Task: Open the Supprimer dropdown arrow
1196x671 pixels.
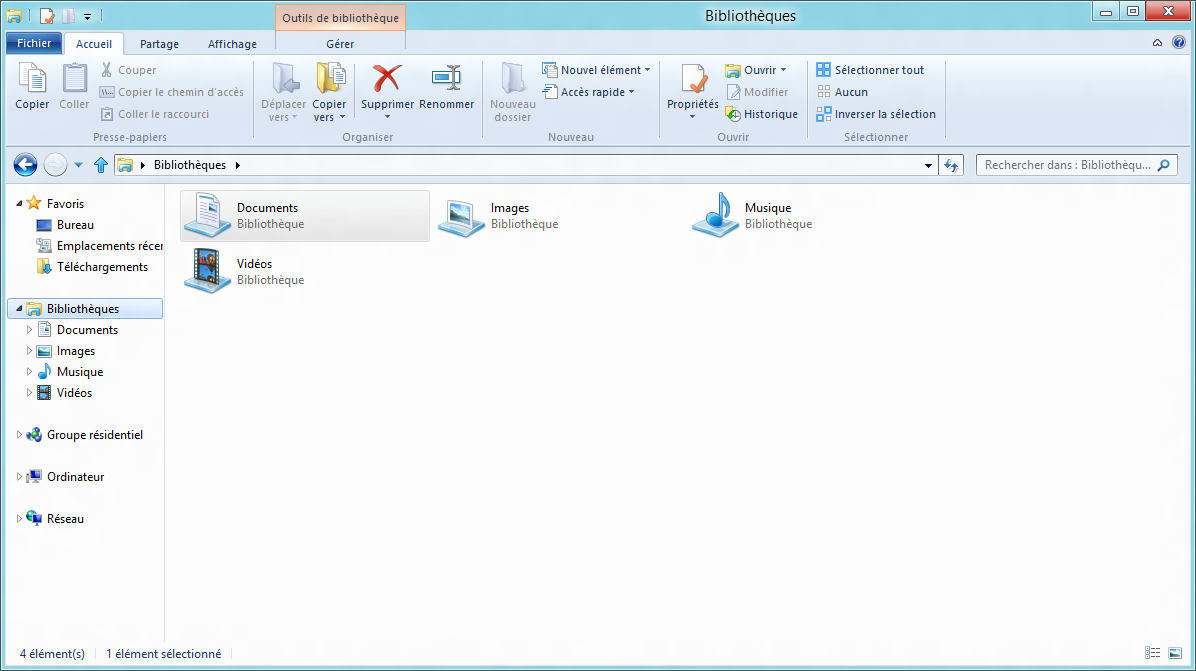Action: click(387, 117)
